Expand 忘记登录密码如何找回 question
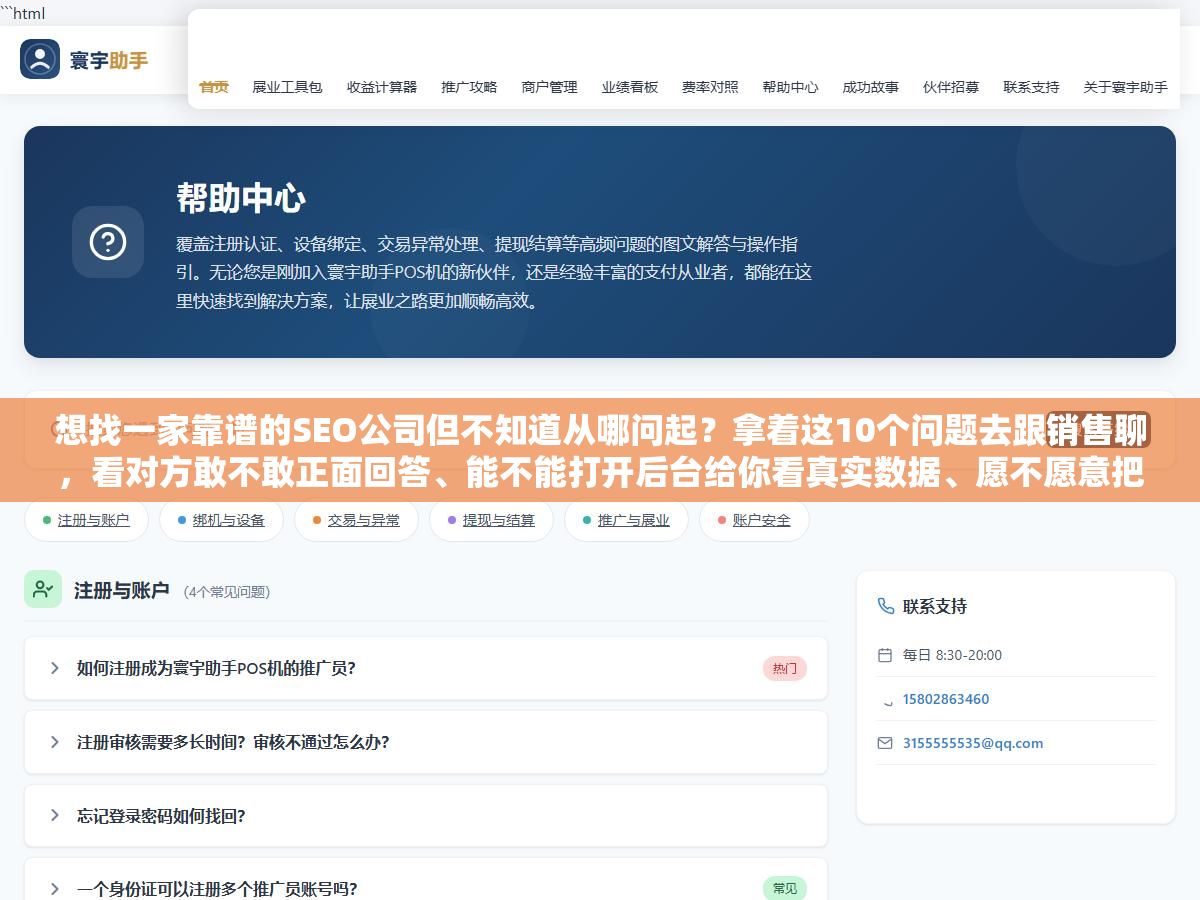 pyautogui.click(x=426, y=815)
